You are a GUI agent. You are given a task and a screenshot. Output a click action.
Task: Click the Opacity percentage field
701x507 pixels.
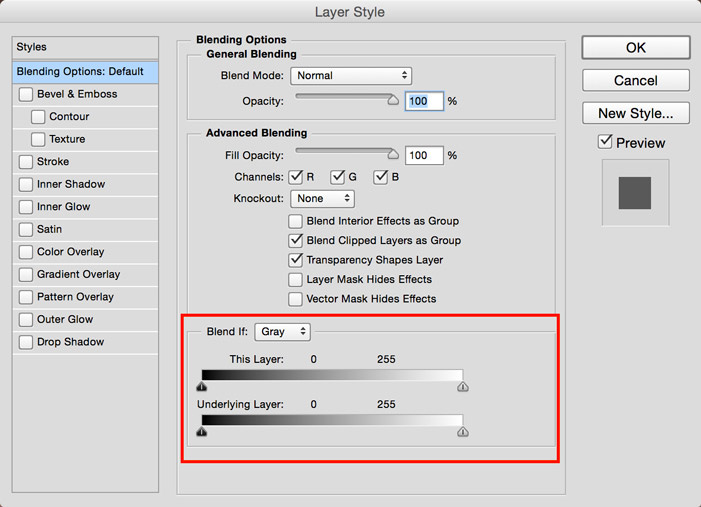(424, 101)
